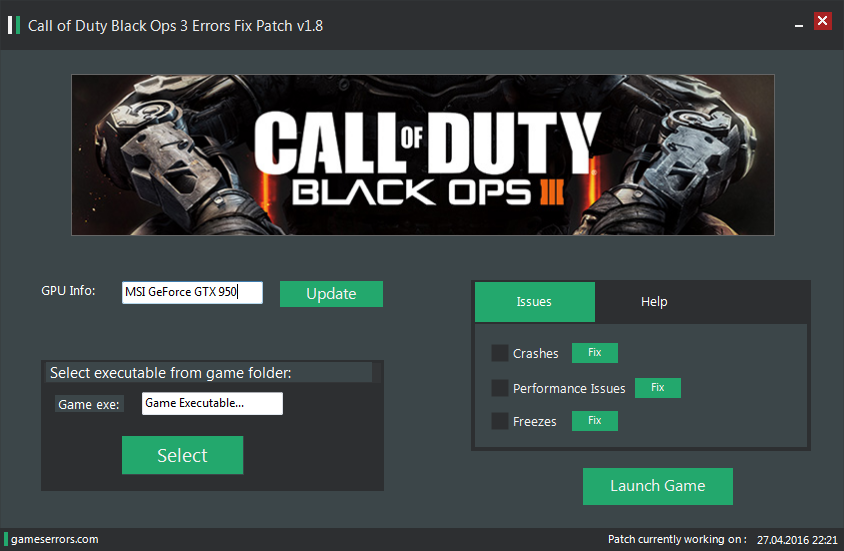
Task: Click into the GPU Info text field
Action: (x=192, y=292)
